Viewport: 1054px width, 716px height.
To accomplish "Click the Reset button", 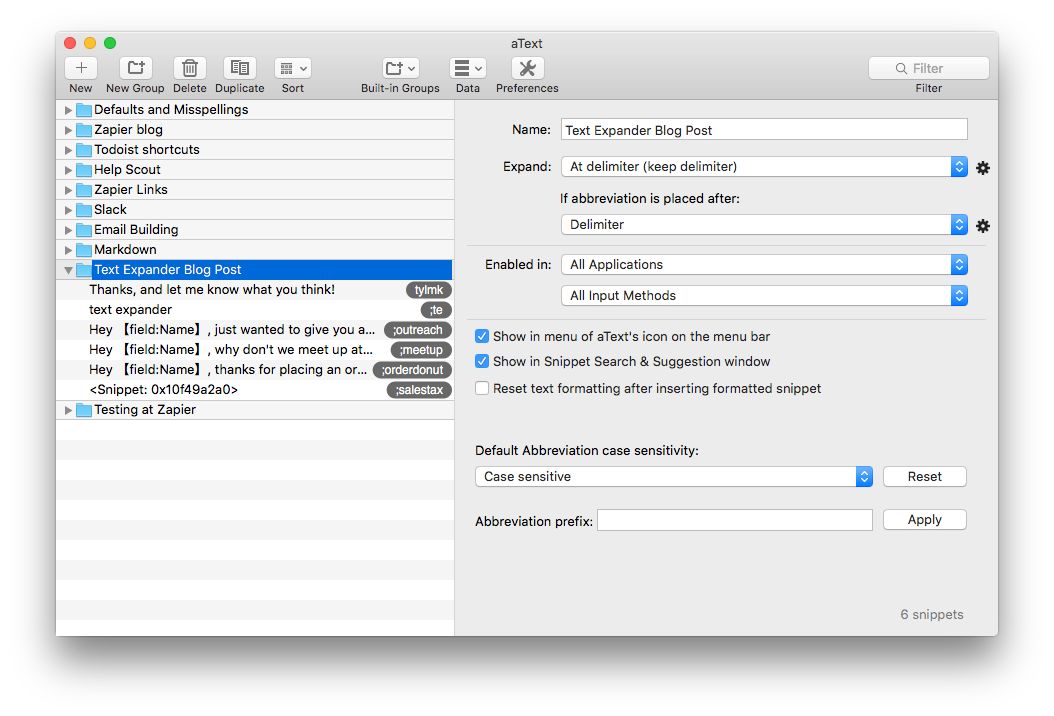I will click(x=924, y=477).
